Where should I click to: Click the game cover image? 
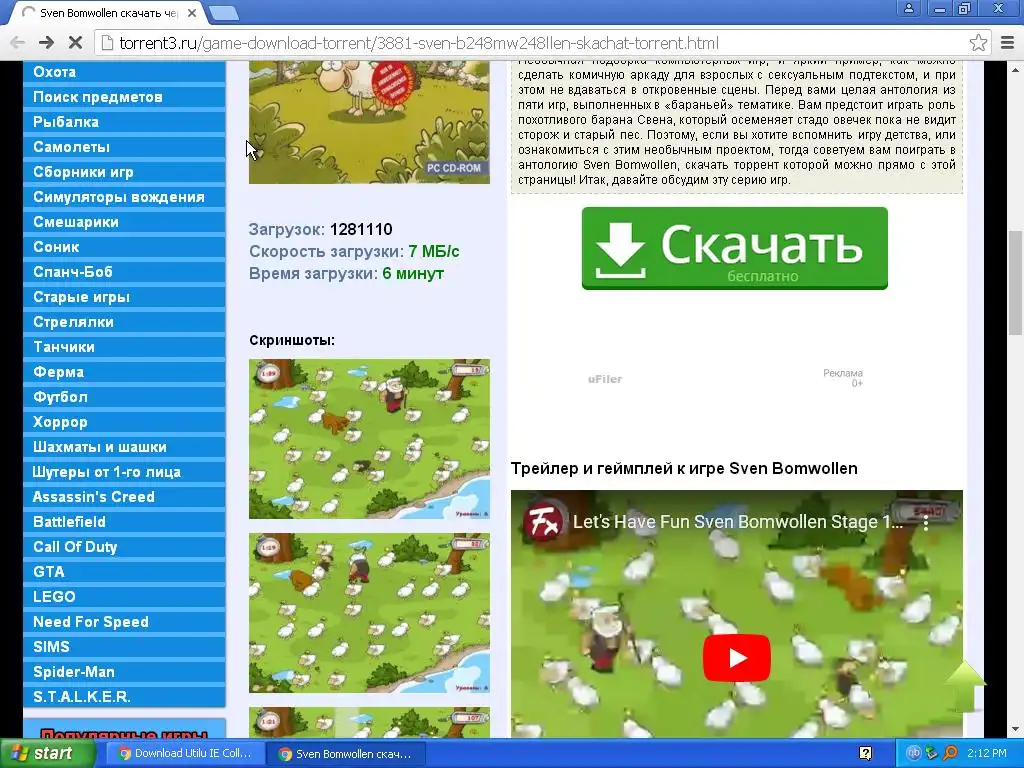(x=369, y=122)
